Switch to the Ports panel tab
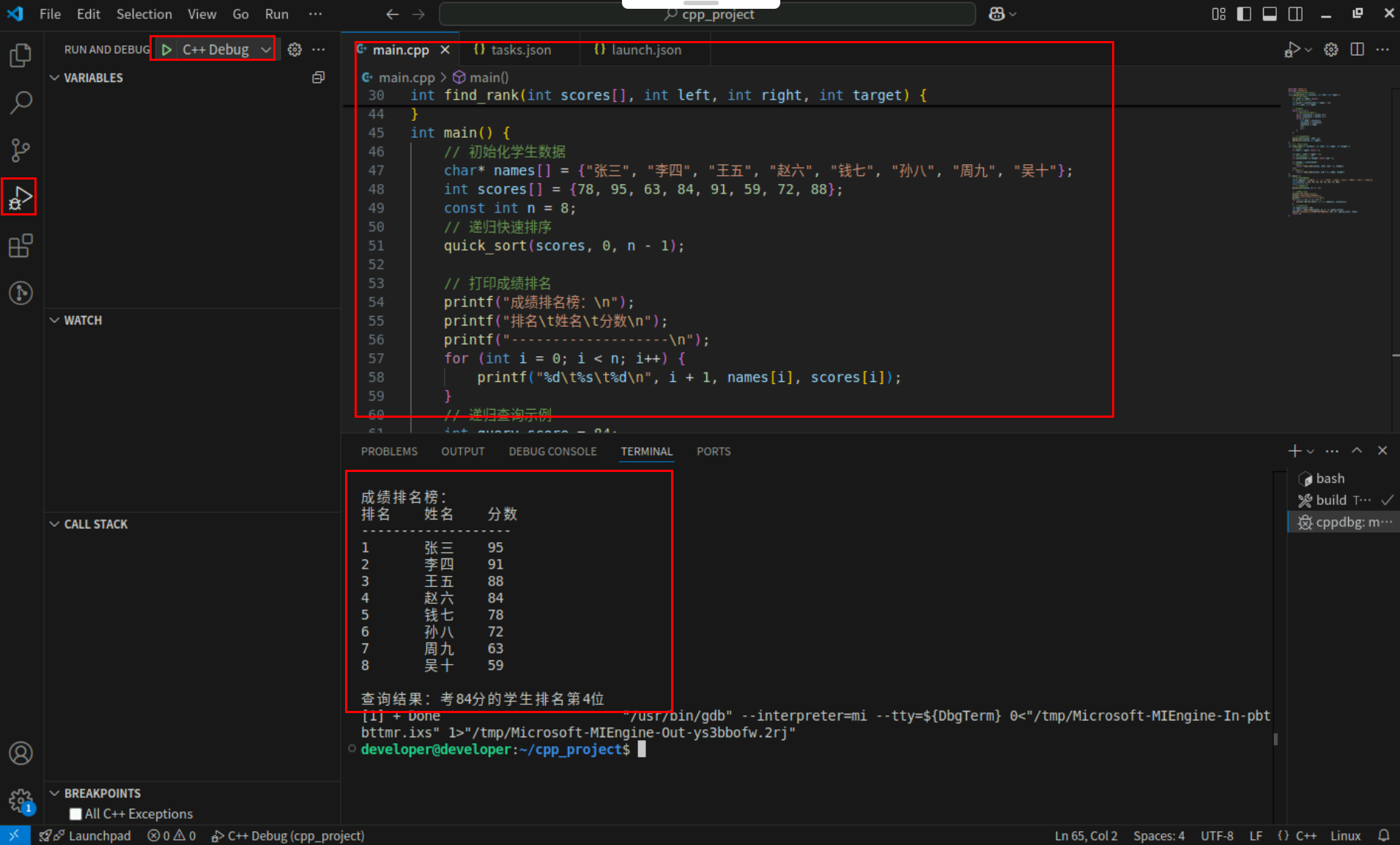This screenshot has width=1400, height=845. (x=714, y=451)
